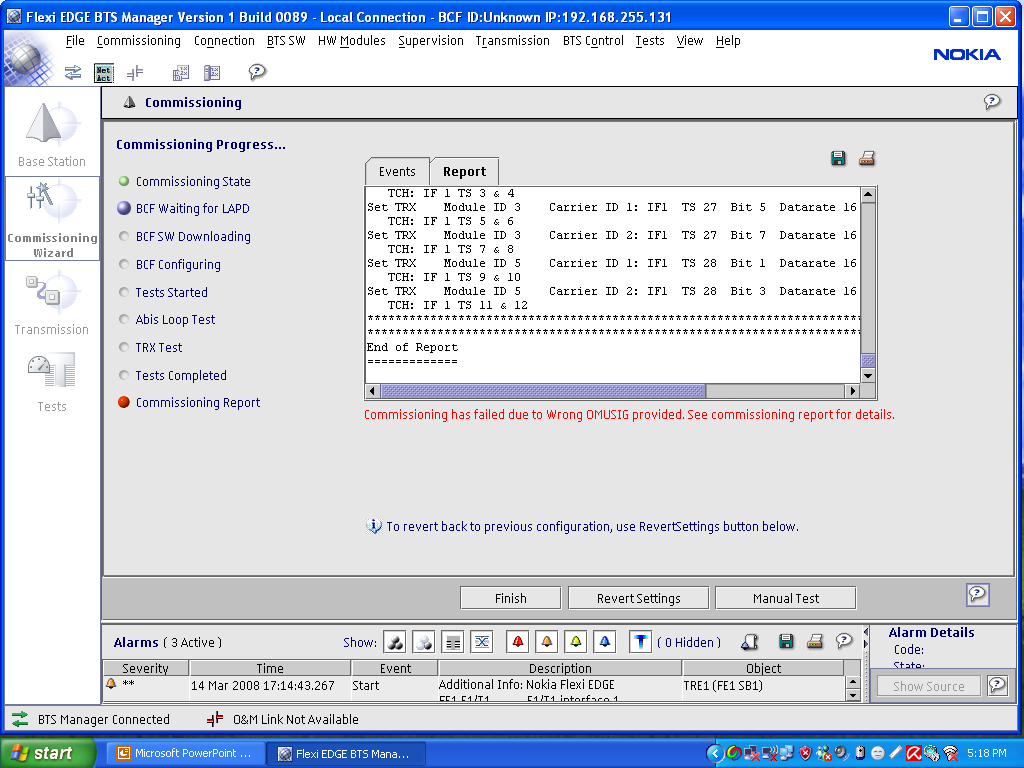Click the report horizontal scrollbar thumb
1024x768 pixels.
pos(542,391)
